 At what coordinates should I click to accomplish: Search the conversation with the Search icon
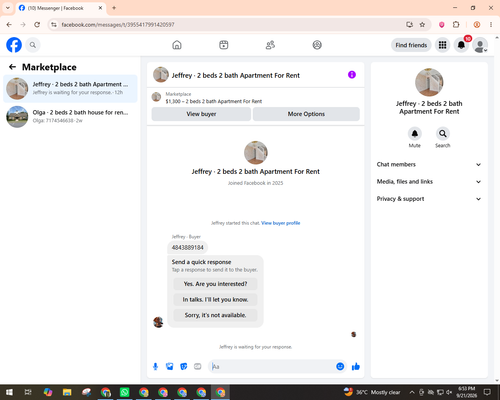(443, 134)
